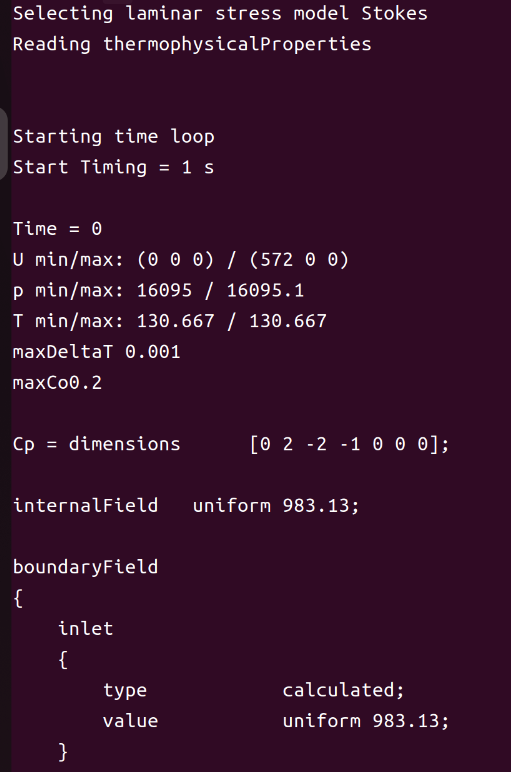Screen dimensions: 511x772
Task: Click the left edge window handle
Action: click(3, 144)
